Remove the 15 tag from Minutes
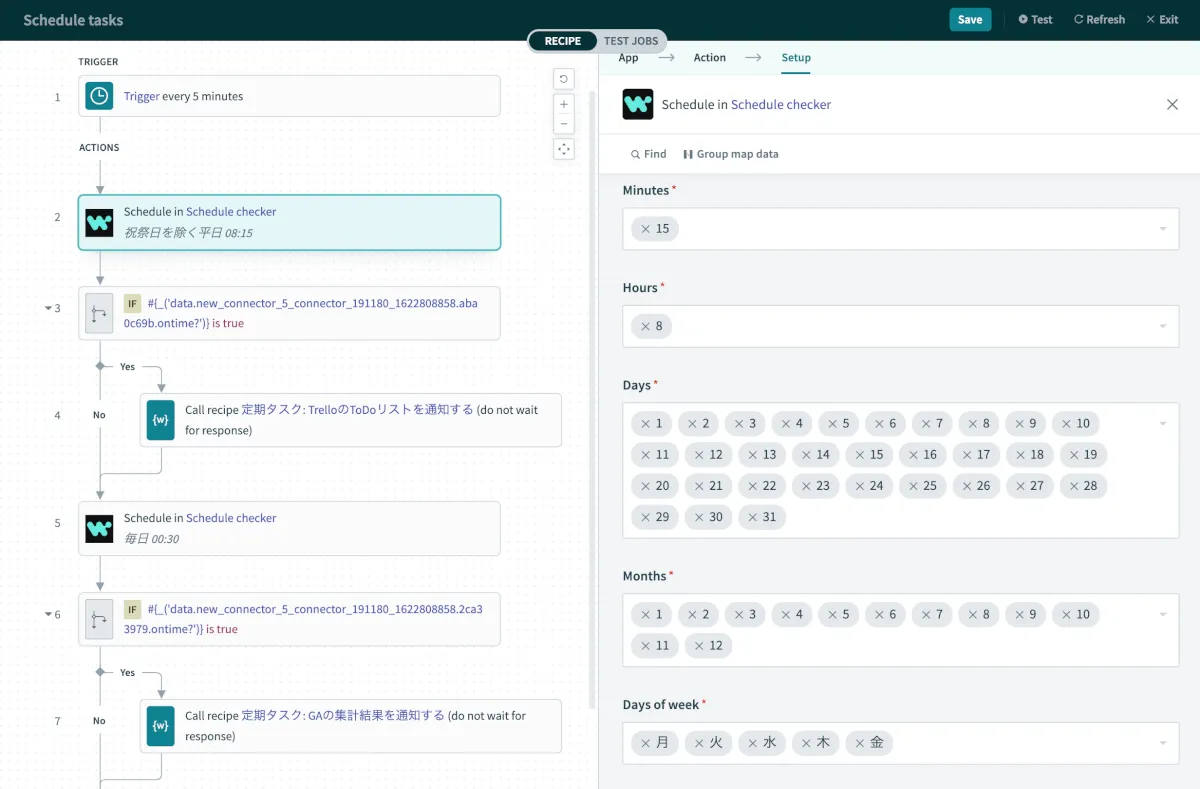The image size is (1200, 789). [645, 229]
